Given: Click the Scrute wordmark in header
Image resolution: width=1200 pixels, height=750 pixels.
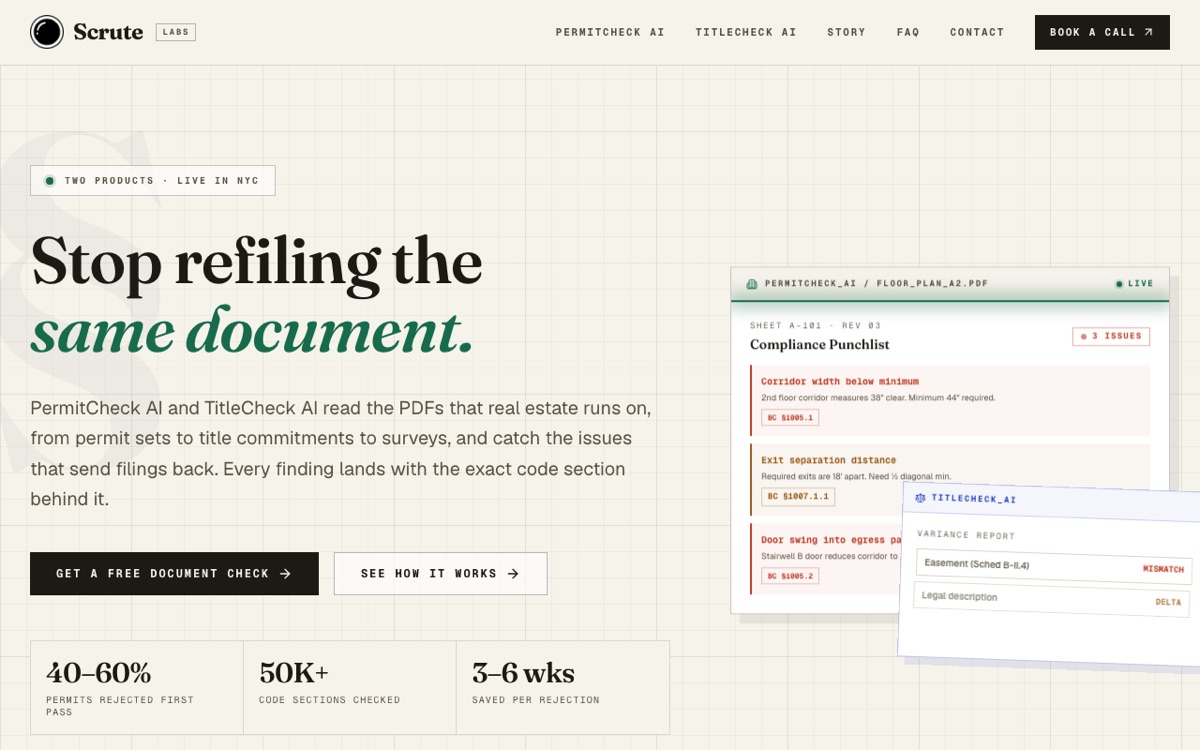Looking at the screenshot, I should (x=108, y=32).
